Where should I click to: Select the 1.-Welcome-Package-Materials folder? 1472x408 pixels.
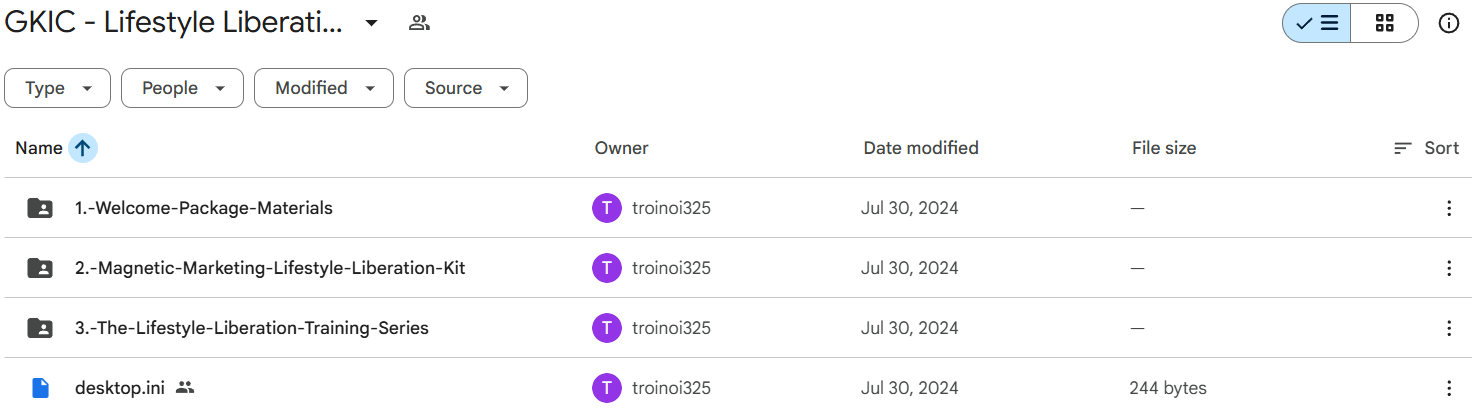(x=204, y=208)
